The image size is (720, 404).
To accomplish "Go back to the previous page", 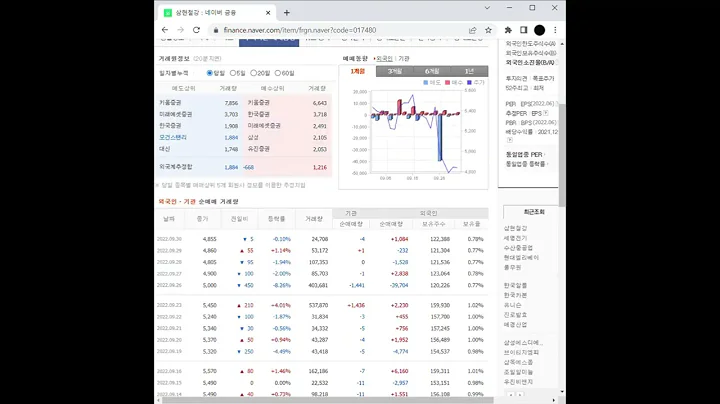I will (165, 30).
